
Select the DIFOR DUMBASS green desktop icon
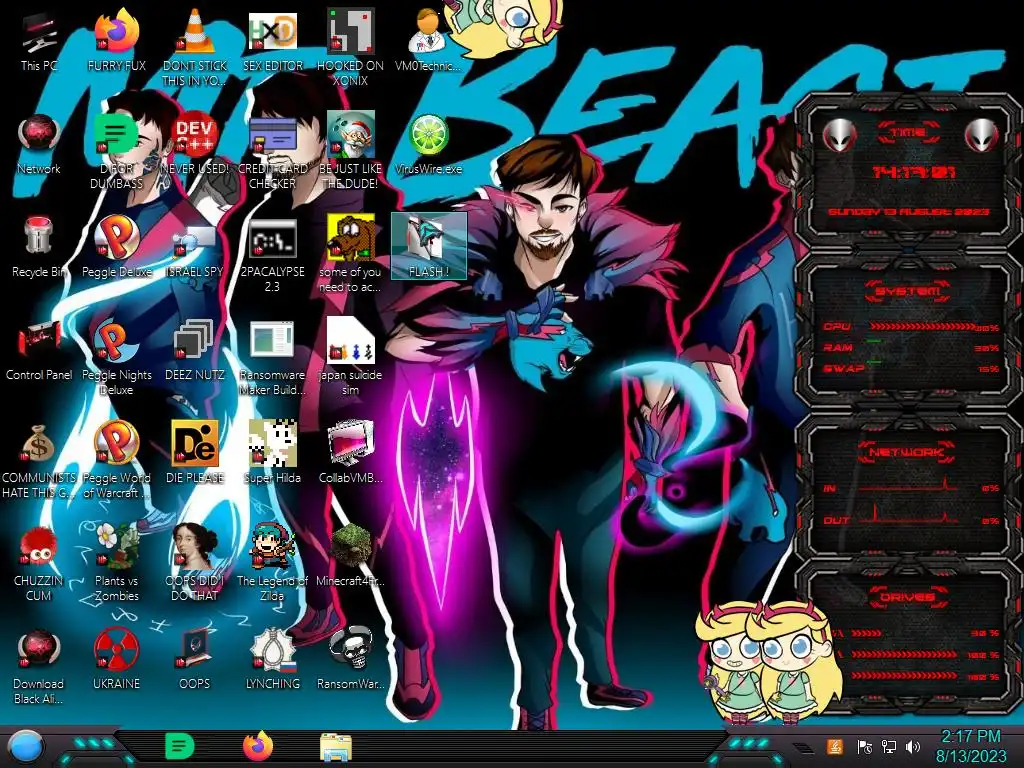pyautogui.click(x=116, y=150)
